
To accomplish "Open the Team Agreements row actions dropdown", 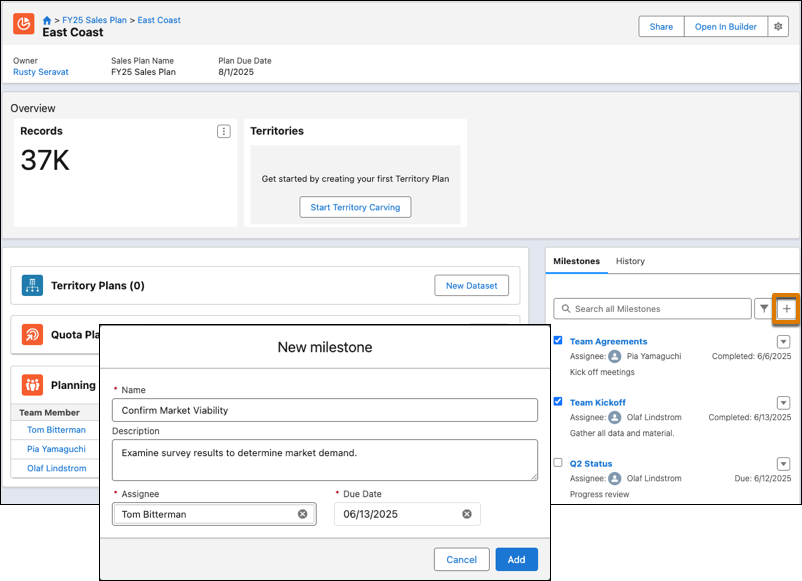I will coord(783,341).
